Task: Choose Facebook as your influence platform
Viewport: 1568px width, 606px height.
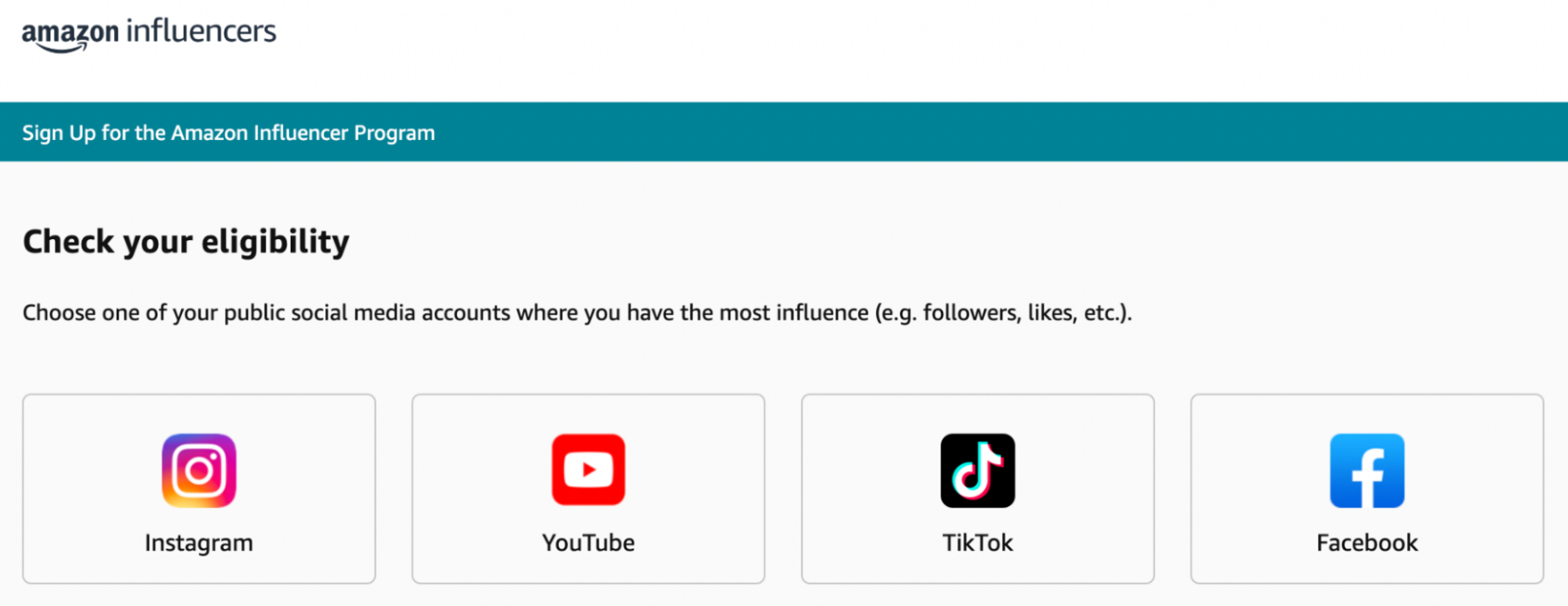Action: pos(1367,489)
